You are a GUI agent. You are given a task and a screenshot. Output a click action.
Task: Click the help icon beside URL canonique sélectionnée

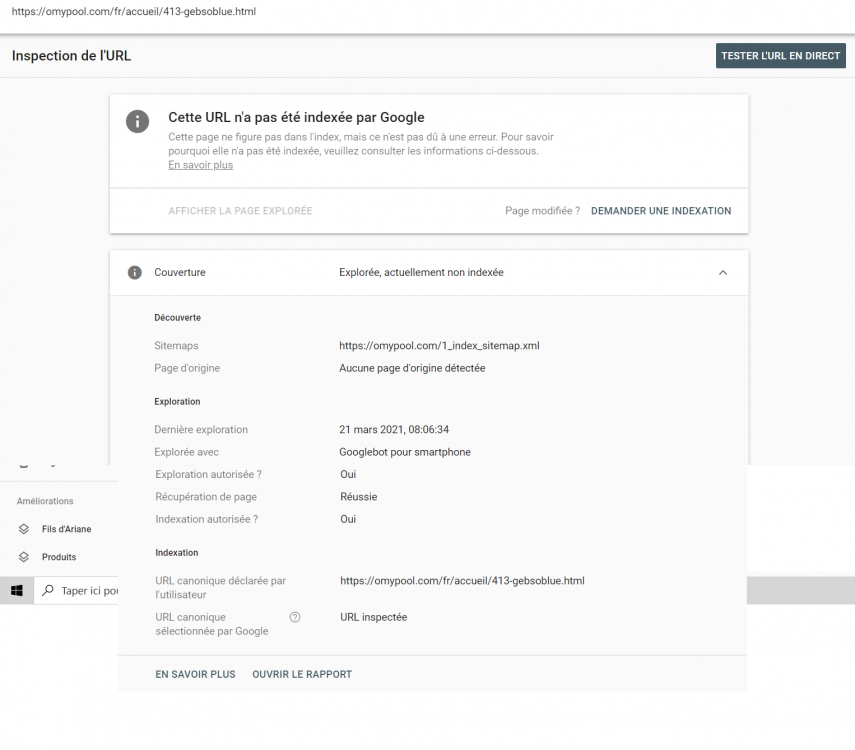[x=295, y=617]
